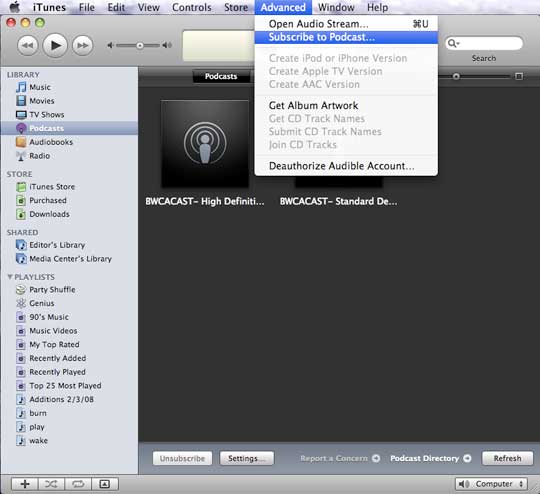Click Report a Concern link
The width and height of the screenshot is (540, 494).
[x=340, y=459]
